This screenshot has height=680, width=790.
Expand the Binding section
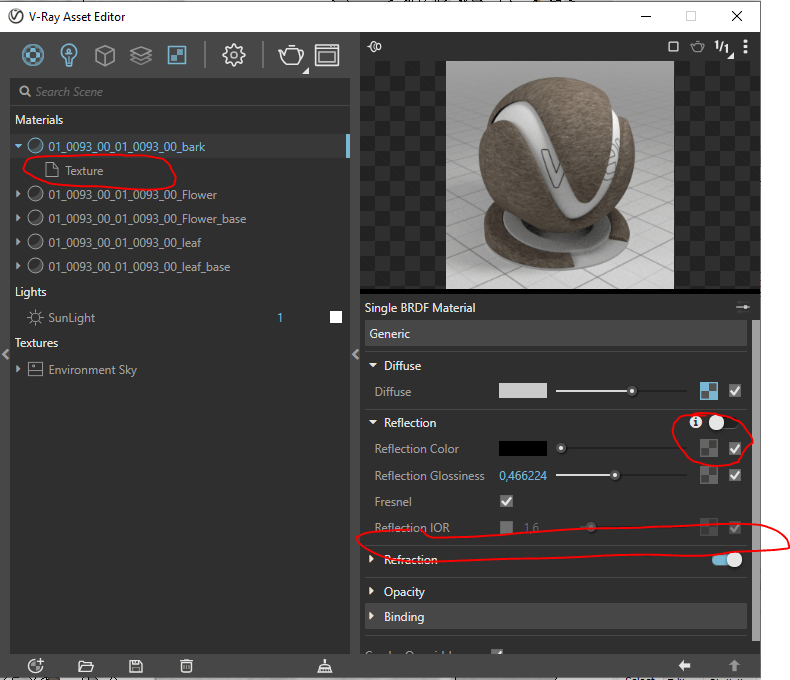coord(404,617)
